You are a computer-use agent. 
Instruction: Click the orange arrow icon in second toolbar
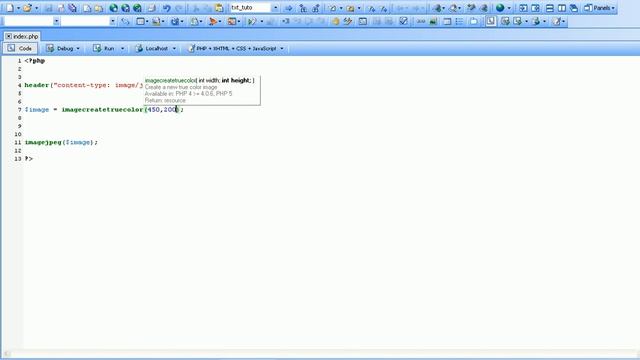213,21
